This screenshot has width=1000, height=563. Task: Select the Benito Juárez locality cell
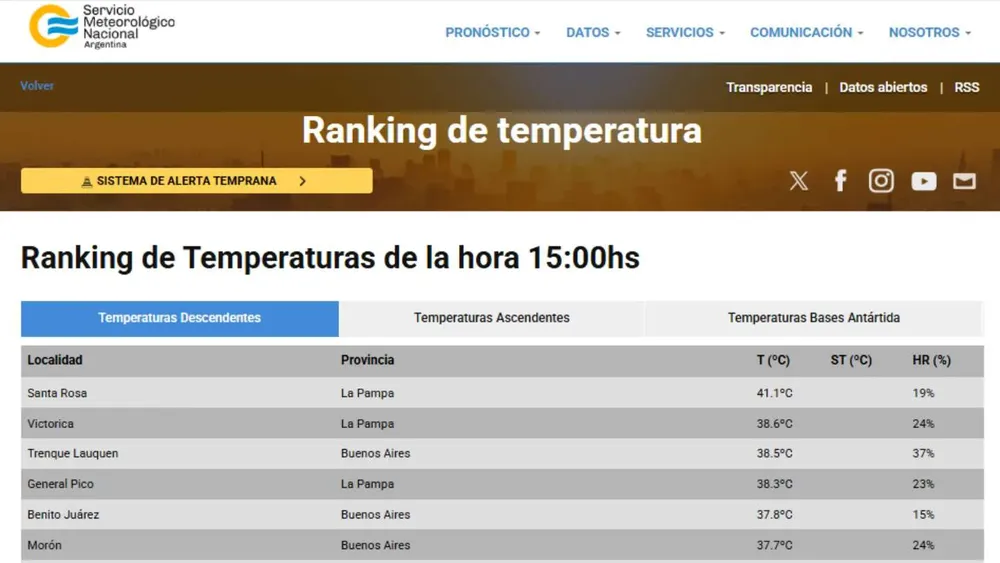(x=63, y=515)
